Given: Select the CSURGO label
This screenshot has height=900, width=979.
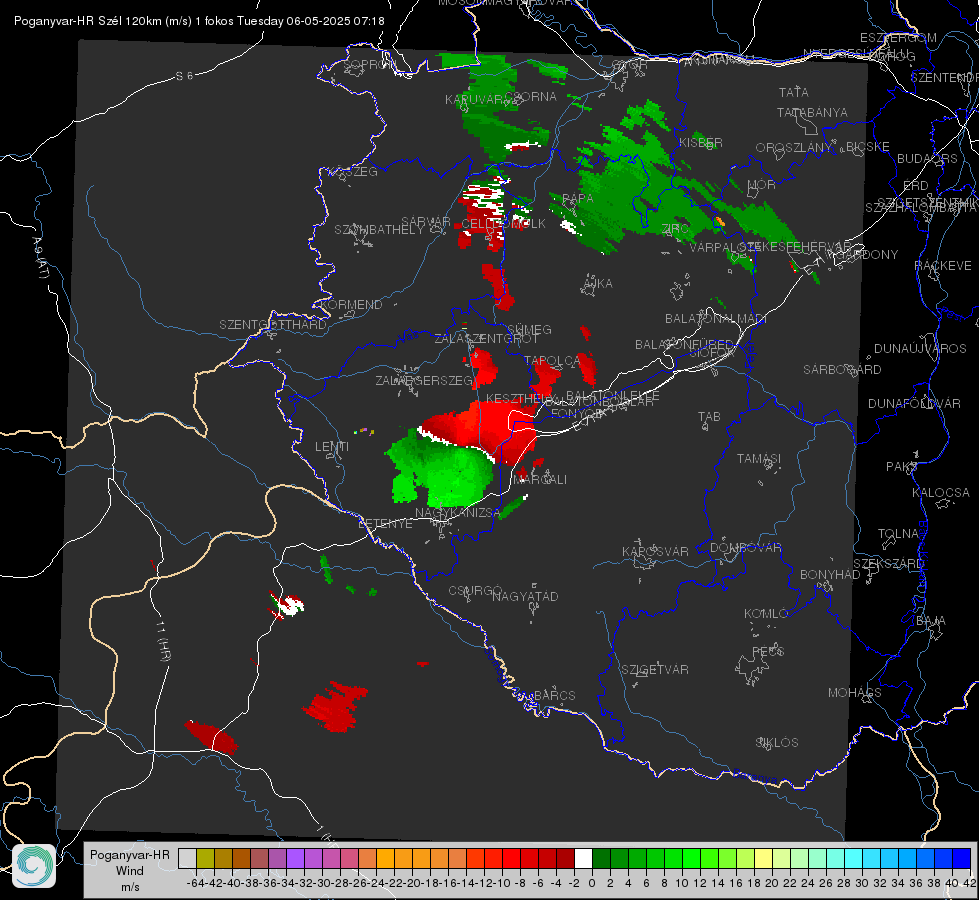Looking at the screenshot, I should tap(475, 590).
